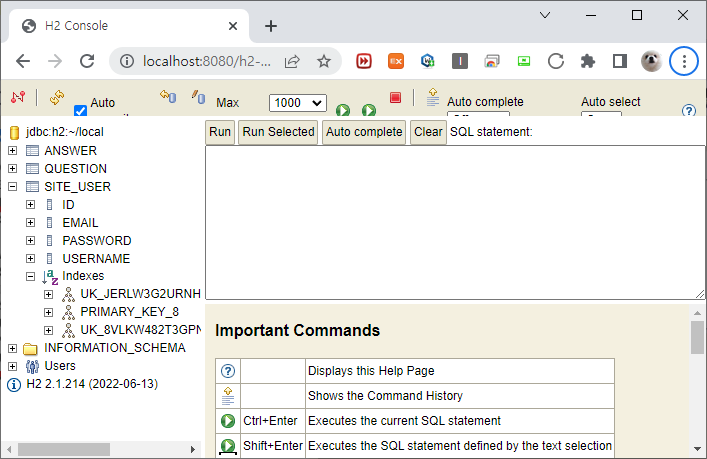
Task: Expand the PASSWORD column node
Action: (x=30, y=241)
